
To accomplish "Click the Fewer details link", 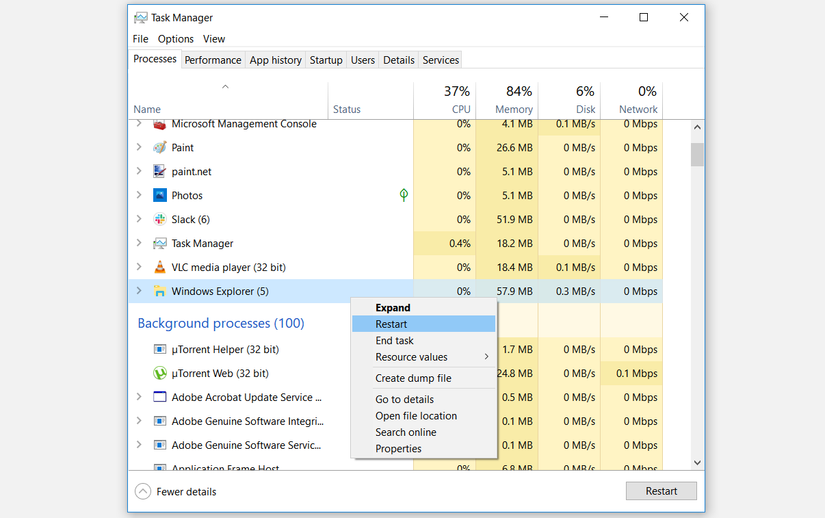I will (x=186, y=492).
